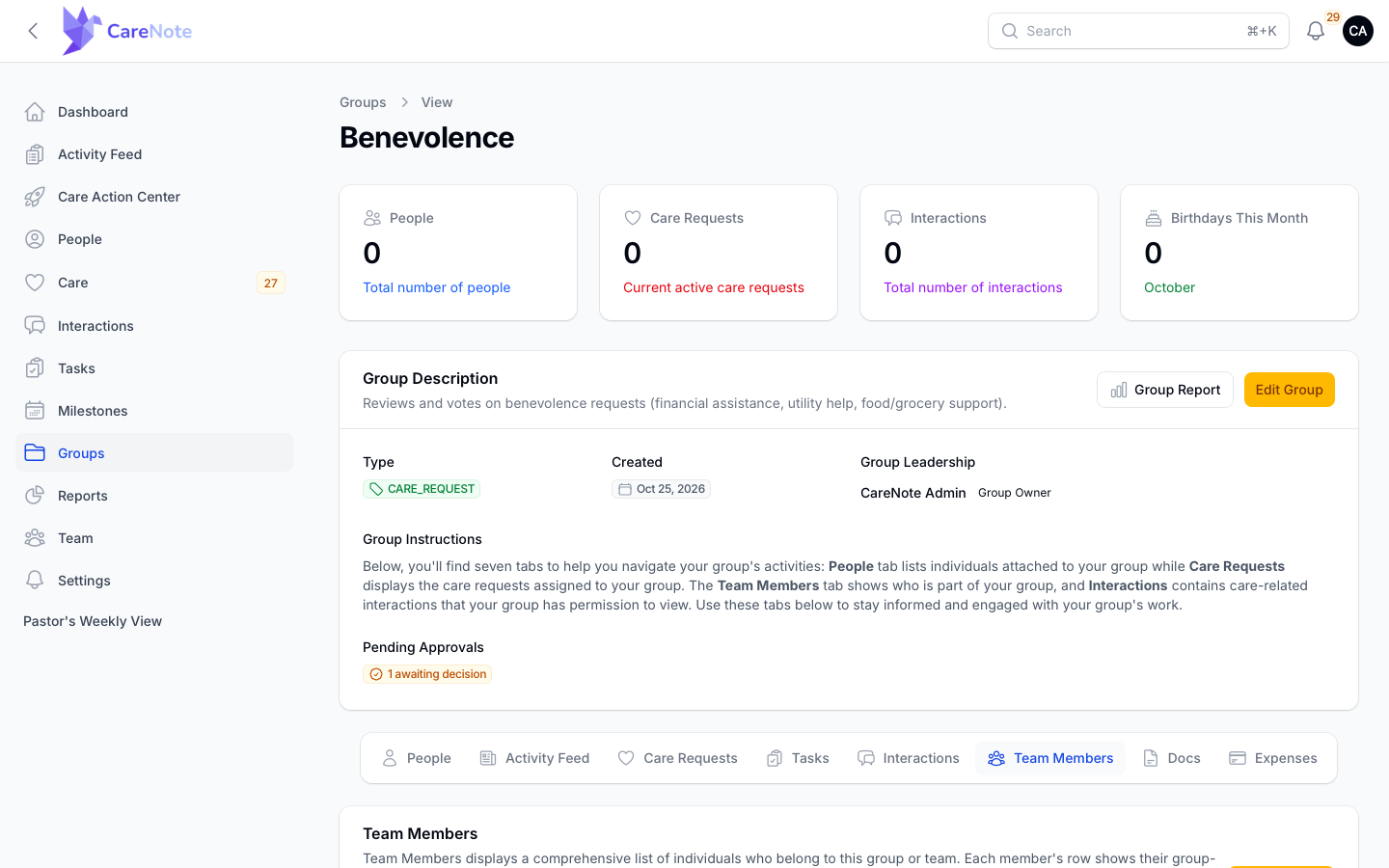Click the People sidebar person icon
This screenshot has height=868, width=1389.
(x=35, y=239)
